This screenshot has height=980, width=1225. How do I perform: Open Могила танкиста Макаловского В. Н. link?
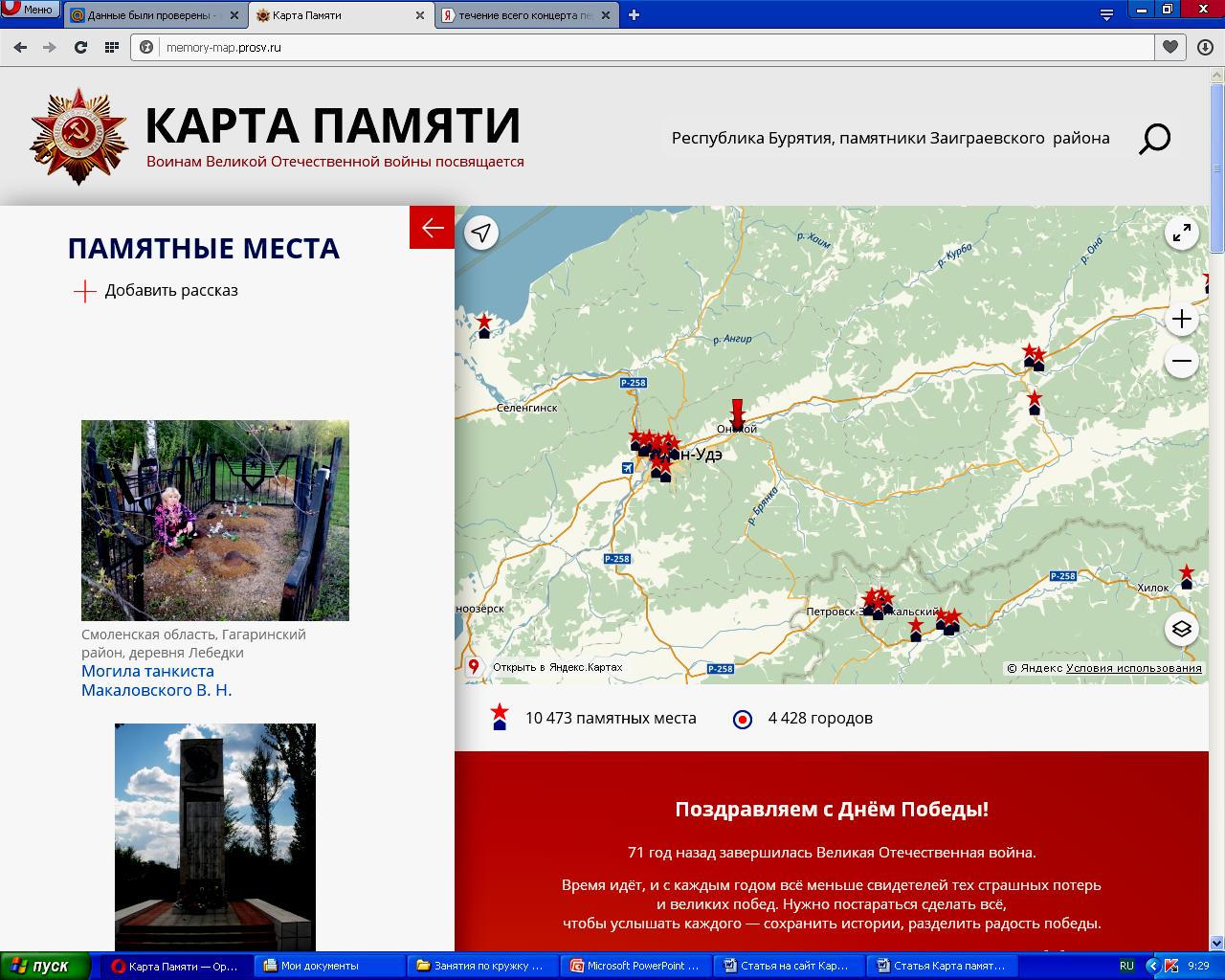click(x=157, y=680)
